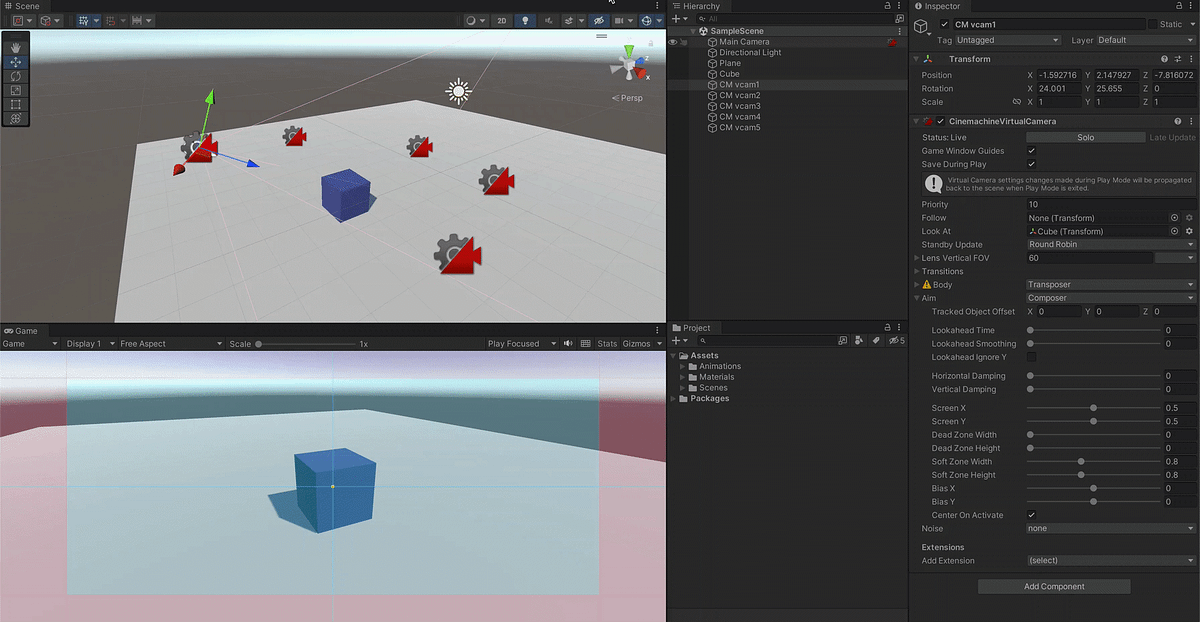1200x622 pixels.
Task: Toggle Main Camera visibility eye icon
Action: pyautogui.click(x=673, y=42)
